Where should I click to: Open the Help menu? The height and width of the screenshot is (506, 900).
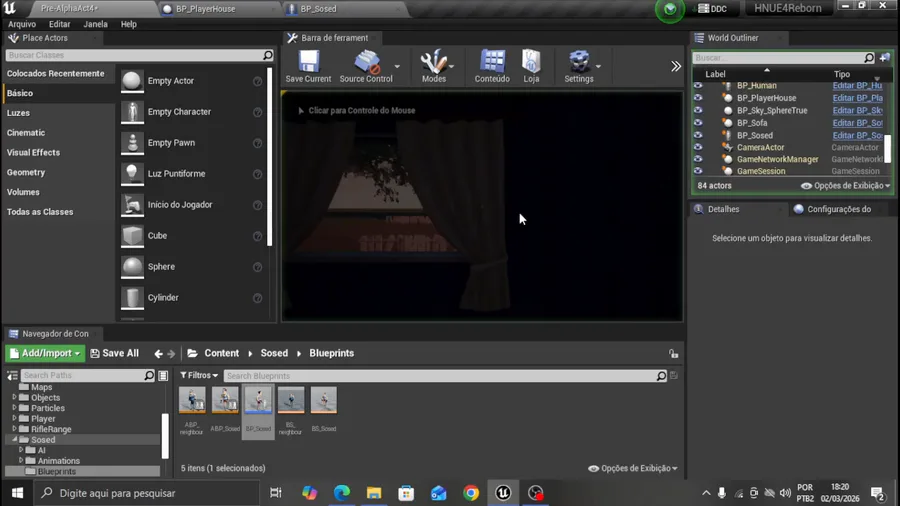(x=129, y=24)
